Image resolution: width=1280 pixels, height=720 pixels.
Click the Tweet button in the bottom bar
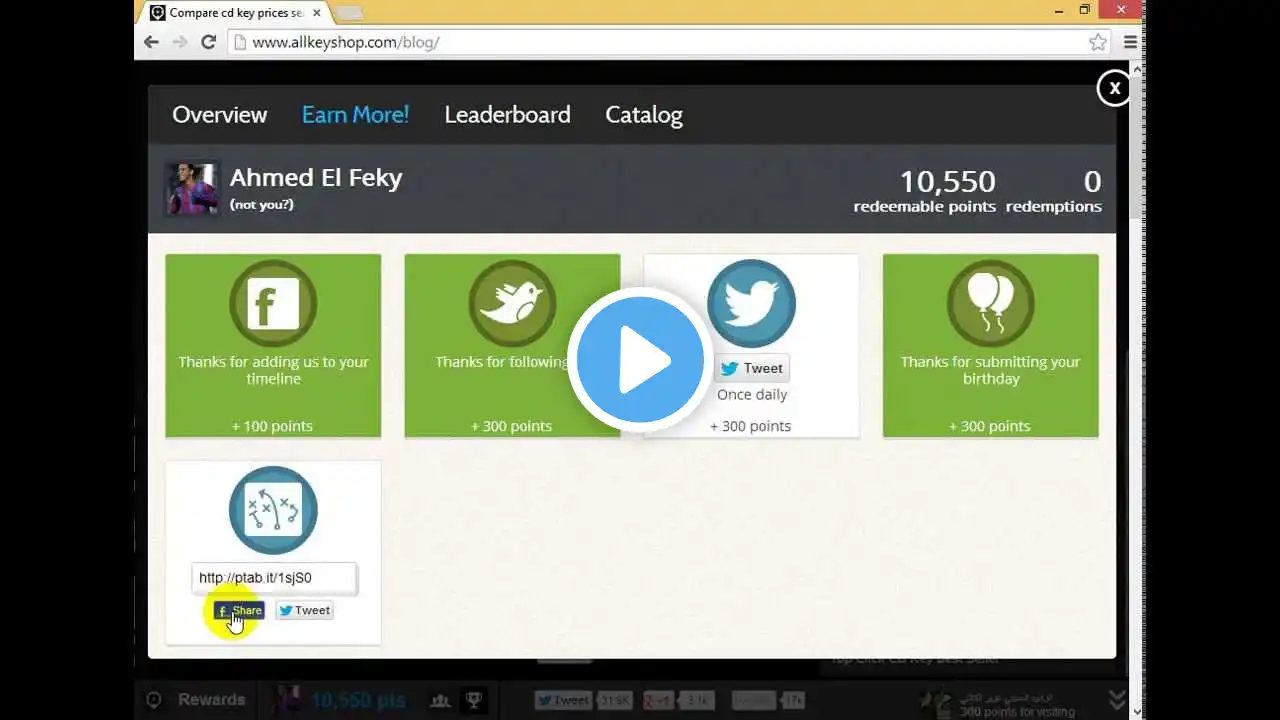point(562,700)
